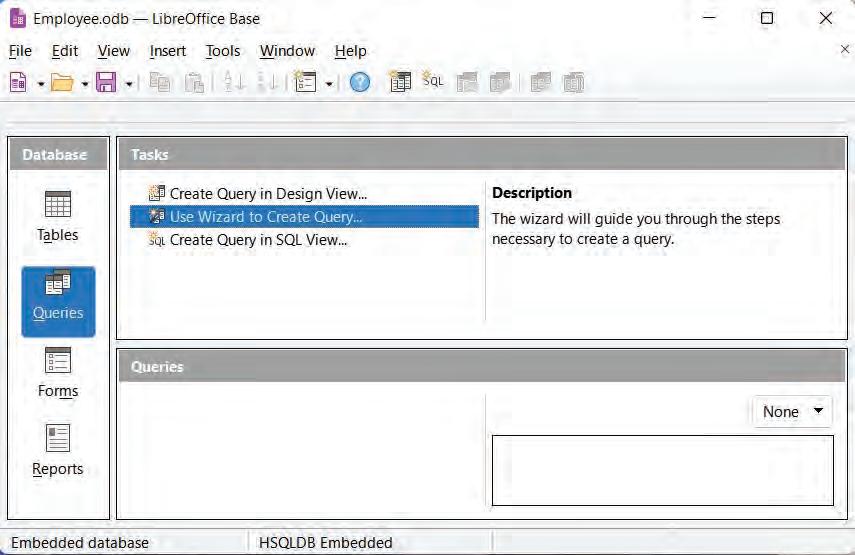Click 'Embedded database' in the status bar
855x555 pixels.
click(x=80, y=543)
